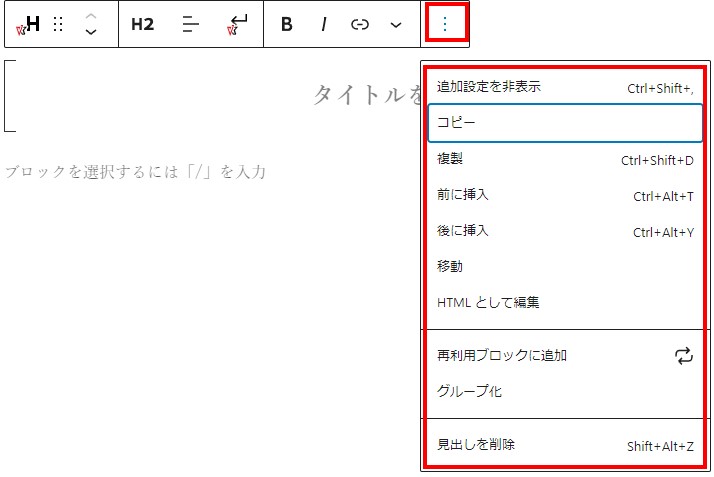Toggle bold formatting
This screenshot has width=714, height=477.
(287, 25)
